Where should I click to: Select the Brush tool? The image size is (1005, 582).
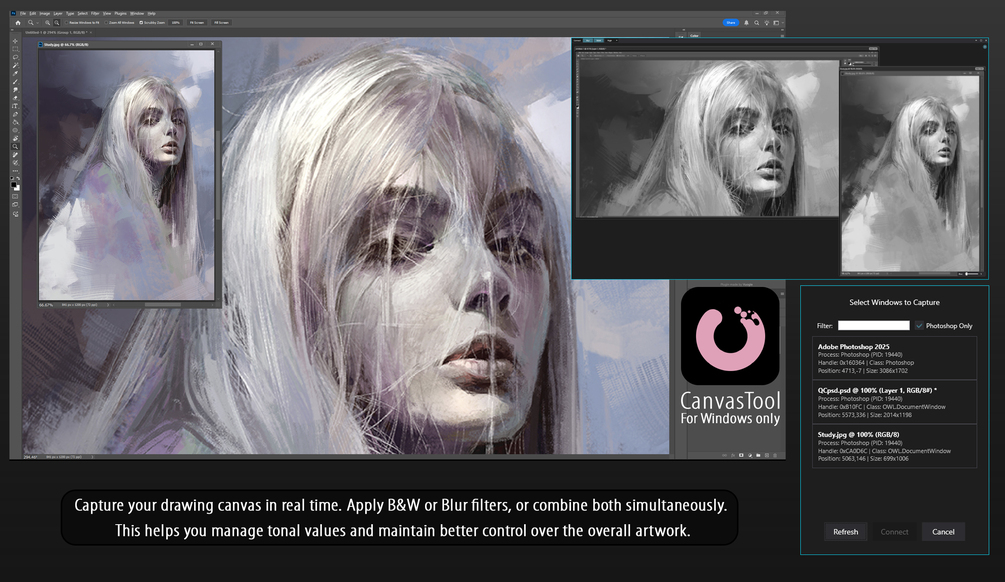[15, 81]
